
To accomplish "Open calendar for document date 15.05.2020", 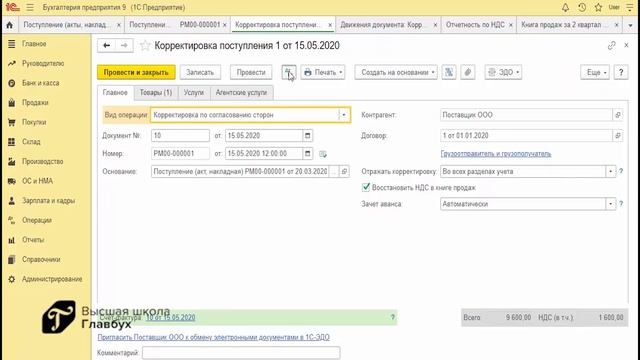I will pos(308,136).
